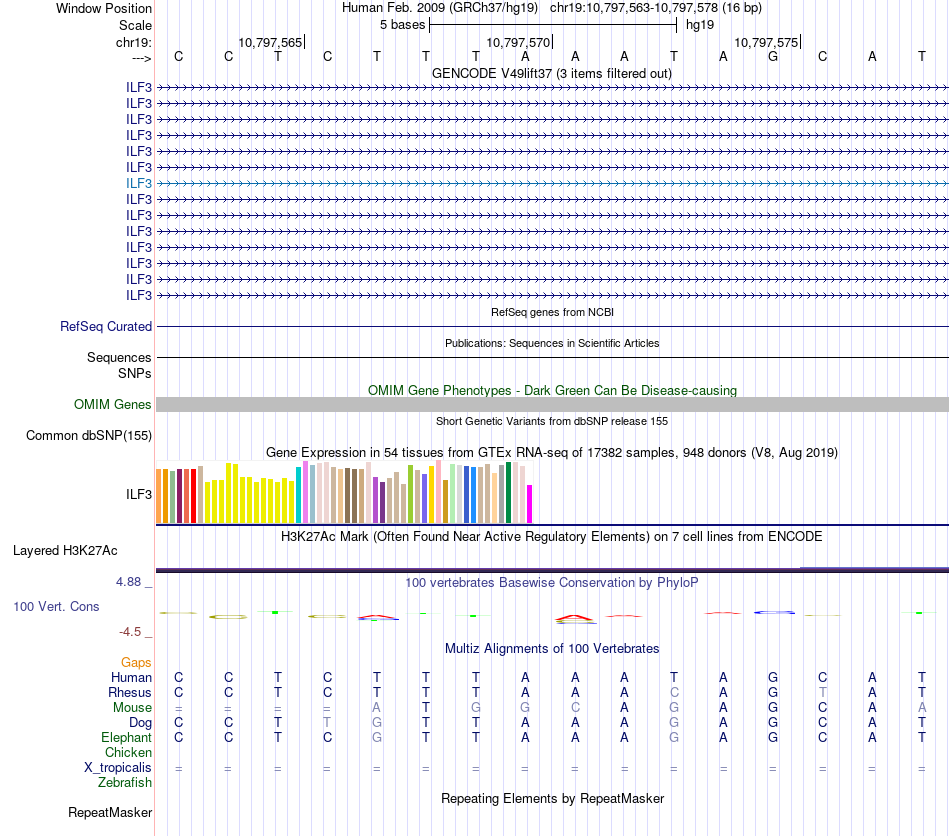The width and height of the screenshot is (950, 836).
Task: Click 'RefSeq genes from NCBI' track title
Action: click(552, 312)
